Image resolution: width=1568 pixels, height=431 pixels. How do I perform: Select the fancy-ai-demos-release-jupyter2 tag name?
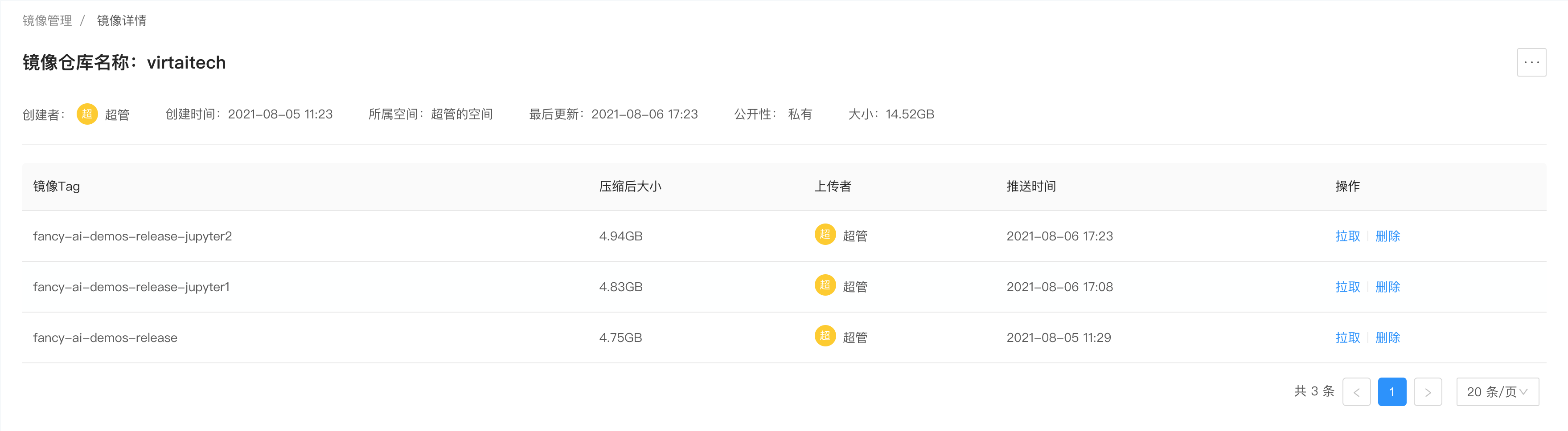click(x=132, y=236)
